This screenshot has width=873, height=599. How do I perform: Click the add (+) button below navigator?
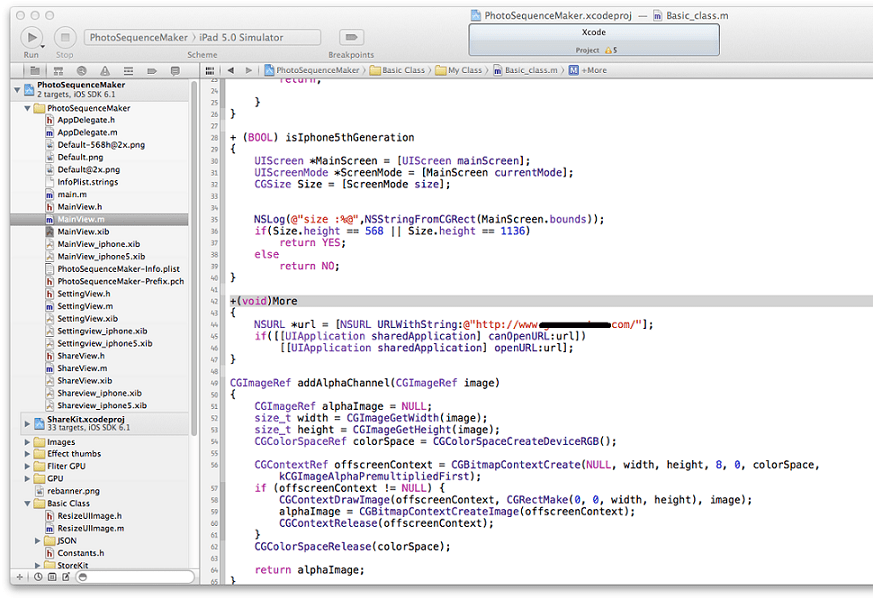pyautogui.click(x=19, y=577)
